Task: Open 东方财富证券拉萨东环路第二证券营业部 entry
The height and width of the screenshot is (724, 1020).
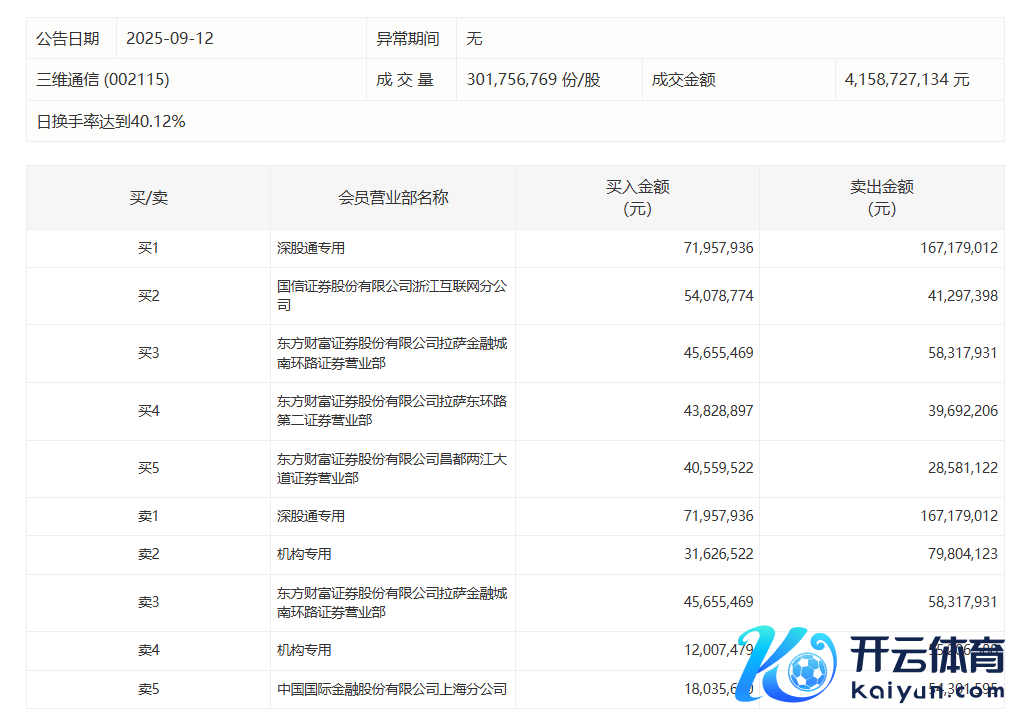Action: pyautogui.click(x=391, y=411)
